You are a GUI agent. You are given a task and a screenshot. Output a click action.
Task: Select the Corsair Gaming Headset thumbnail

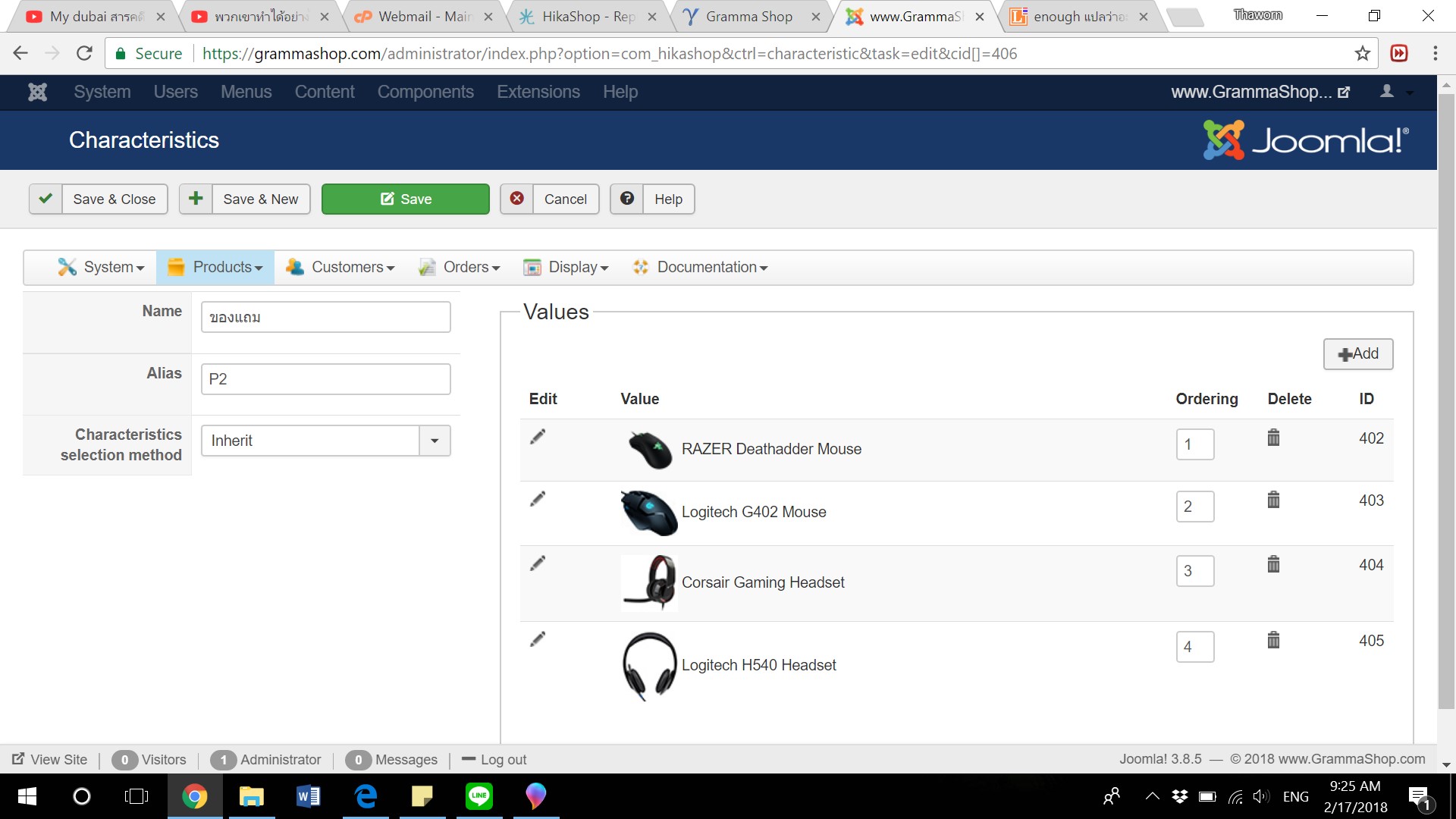pyautogui.click(x=649, y=582)
